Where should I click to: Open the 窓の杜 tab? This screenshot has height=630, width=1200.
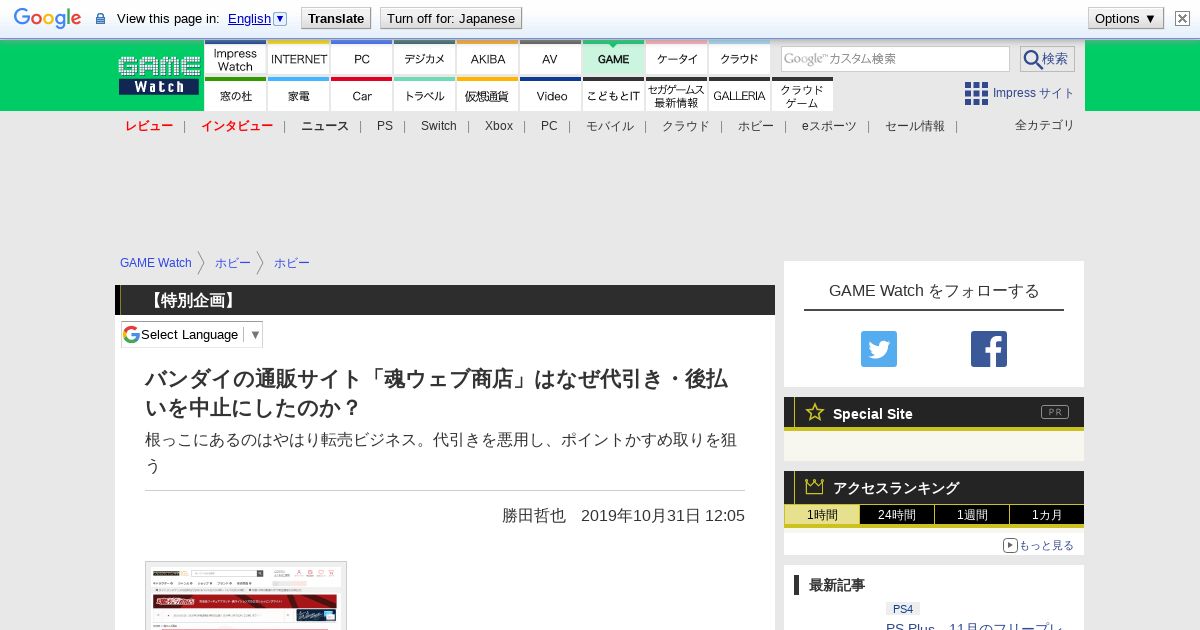(x=235, y=96)
